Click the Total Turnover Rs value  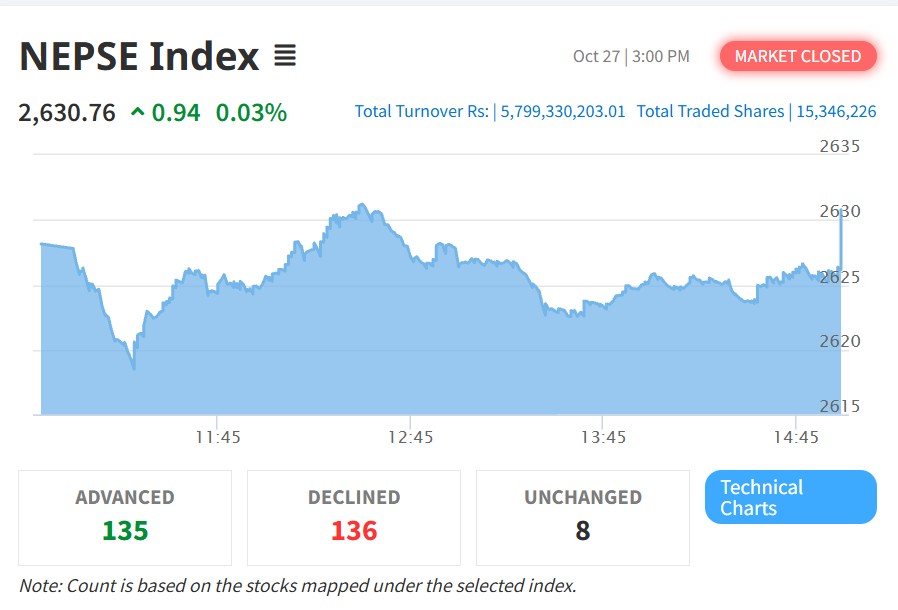click(x=562, y=111)
